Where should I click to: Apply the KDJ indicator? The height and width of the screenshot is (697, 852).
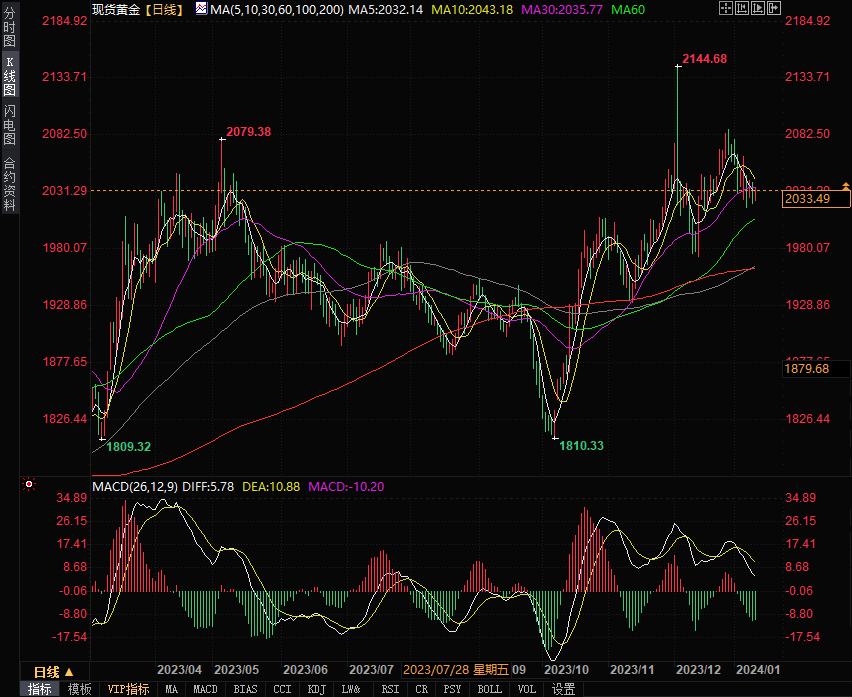pyautogui.click(x=317, y=689)
